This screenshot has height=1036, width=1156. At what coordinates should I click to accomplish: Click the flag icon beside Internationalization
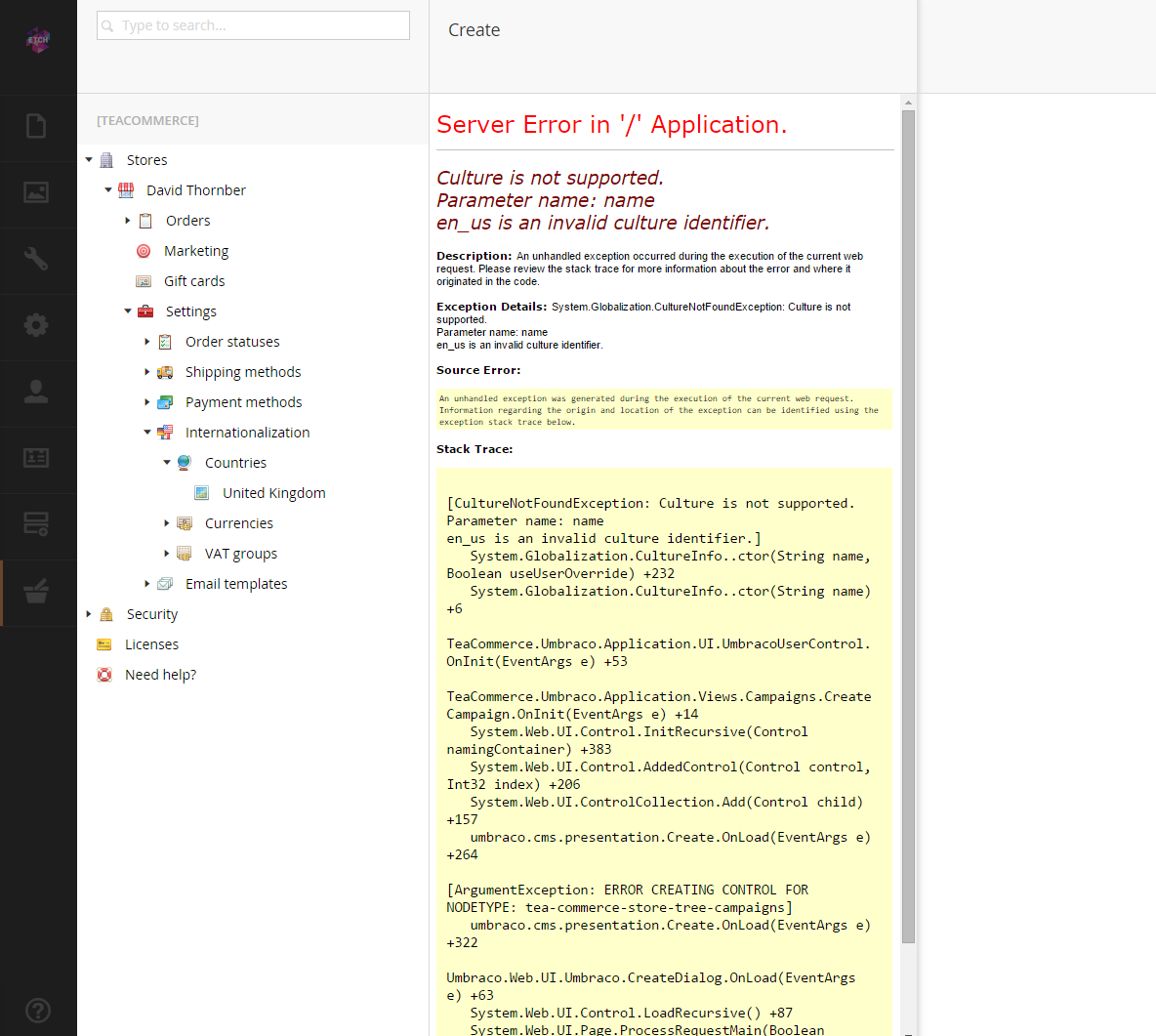coord(165,433)
